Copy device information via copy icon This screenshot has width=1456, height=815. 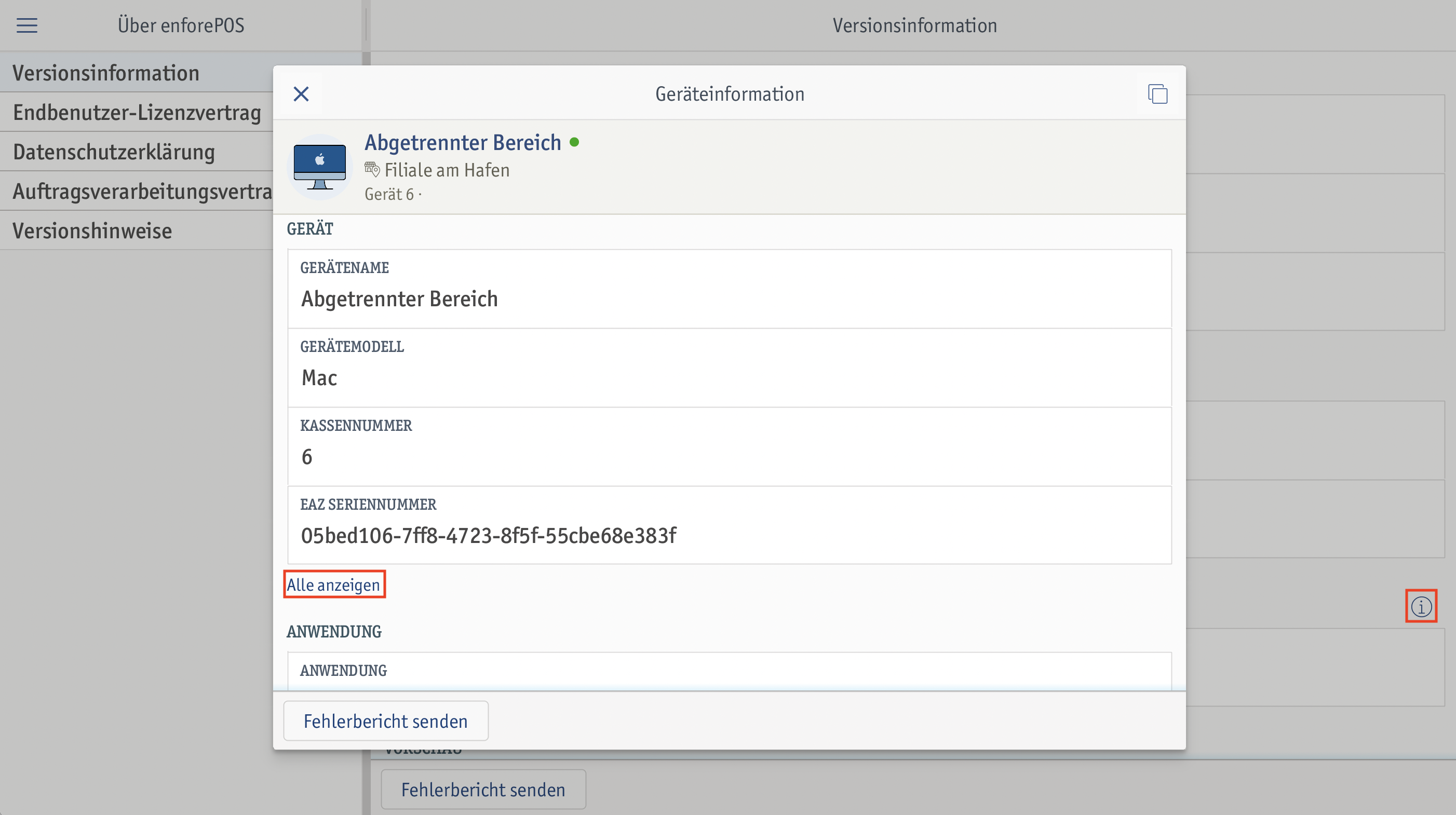(x=1157, y=94)
